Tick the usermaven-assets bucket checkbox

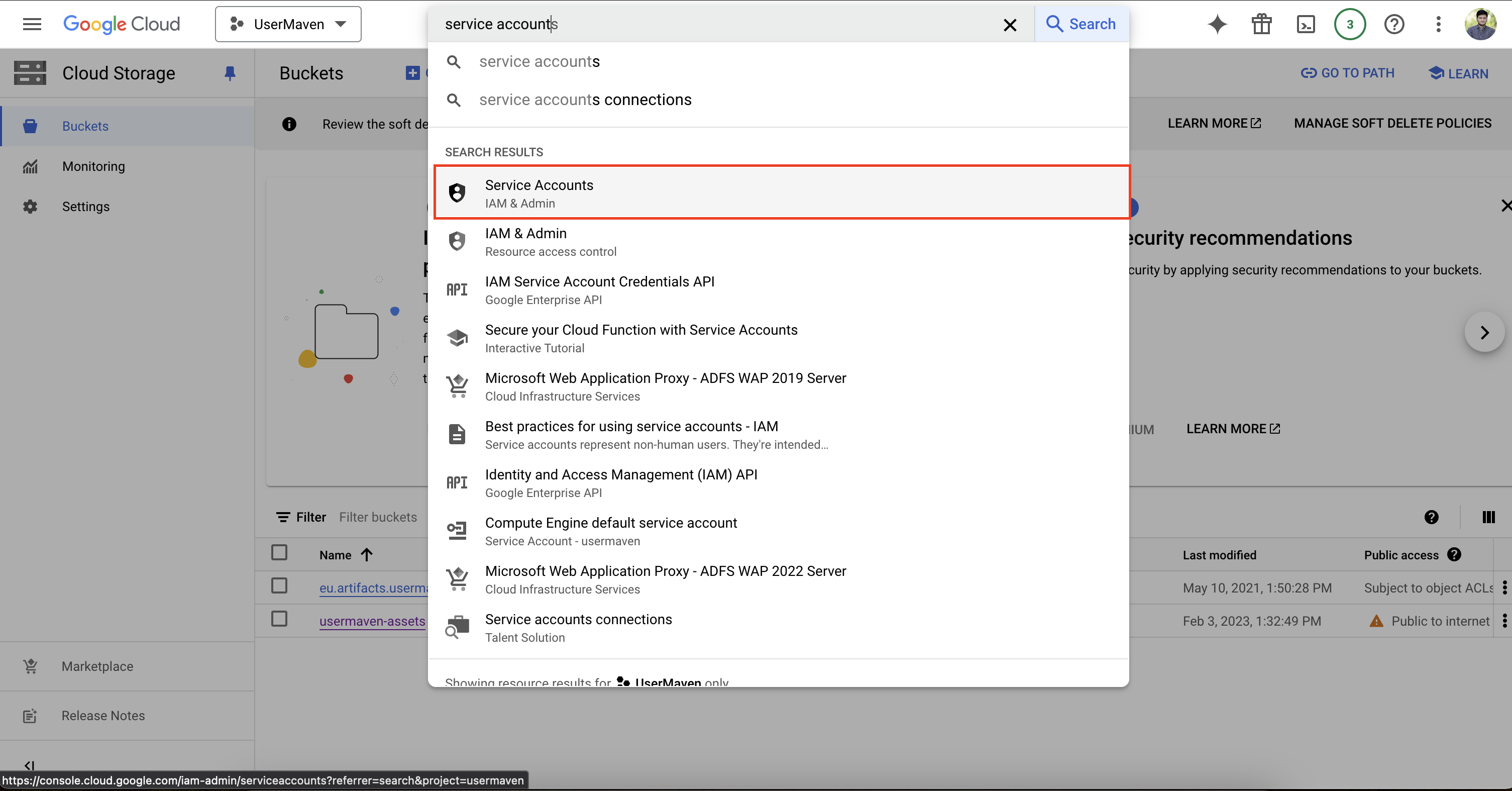pos(279,619)
